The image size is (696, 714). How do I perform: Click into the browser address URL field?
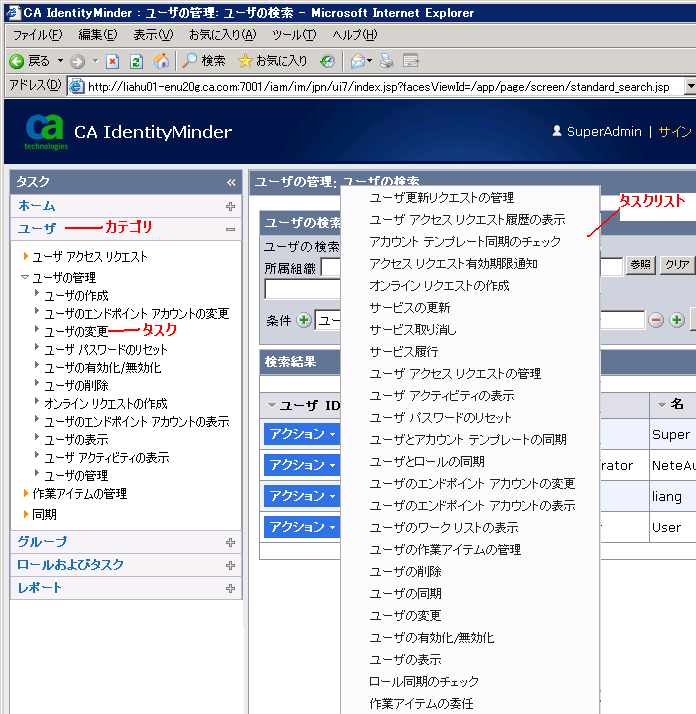pos(380,86)
